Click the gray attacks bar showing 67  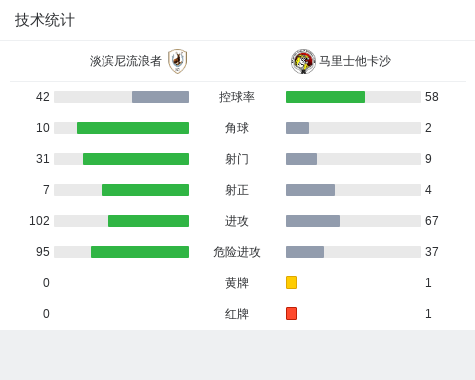coord(313,221)
